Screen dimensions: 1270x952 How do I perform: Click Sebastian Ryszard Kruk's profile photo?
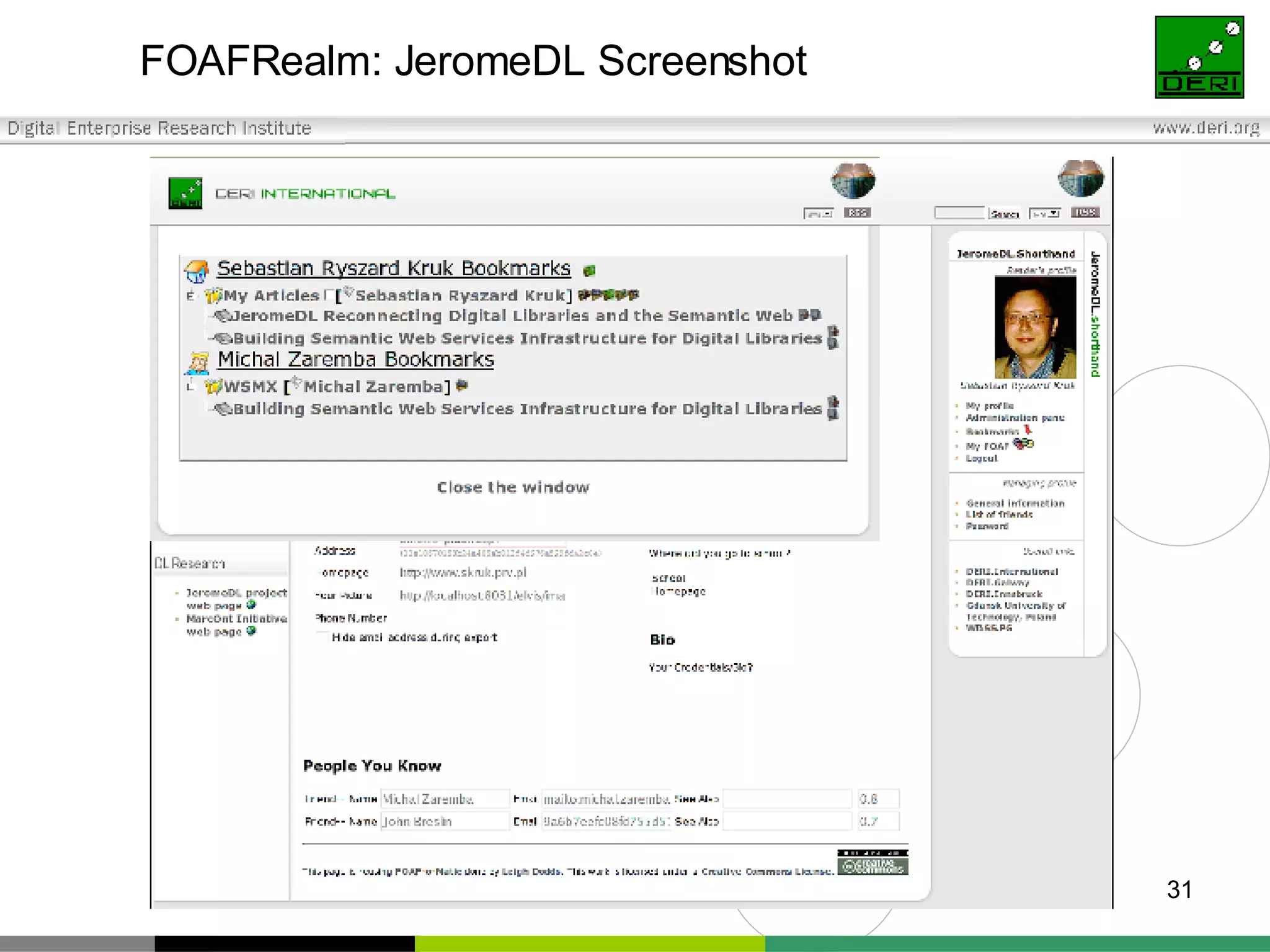point(1036,327)
